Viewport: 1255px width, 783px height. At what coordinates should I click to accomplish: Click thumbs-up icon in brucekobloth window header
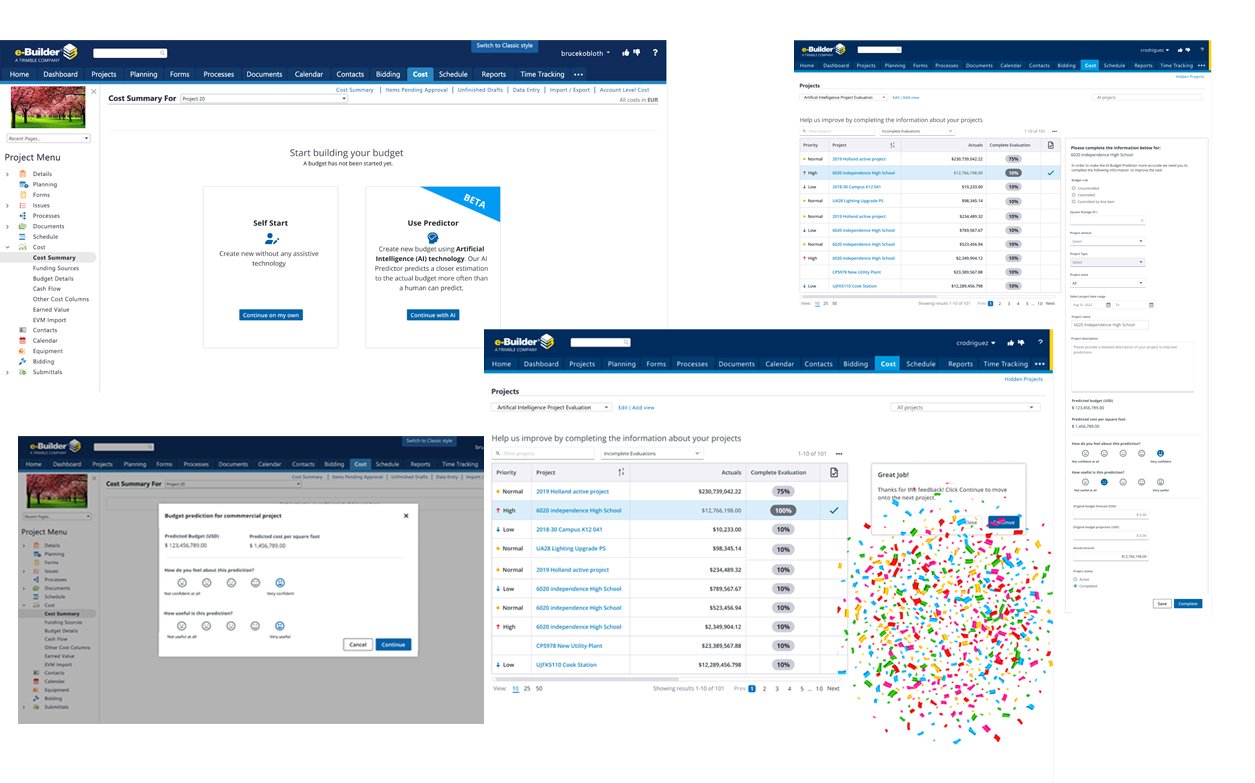coord(626,52)
